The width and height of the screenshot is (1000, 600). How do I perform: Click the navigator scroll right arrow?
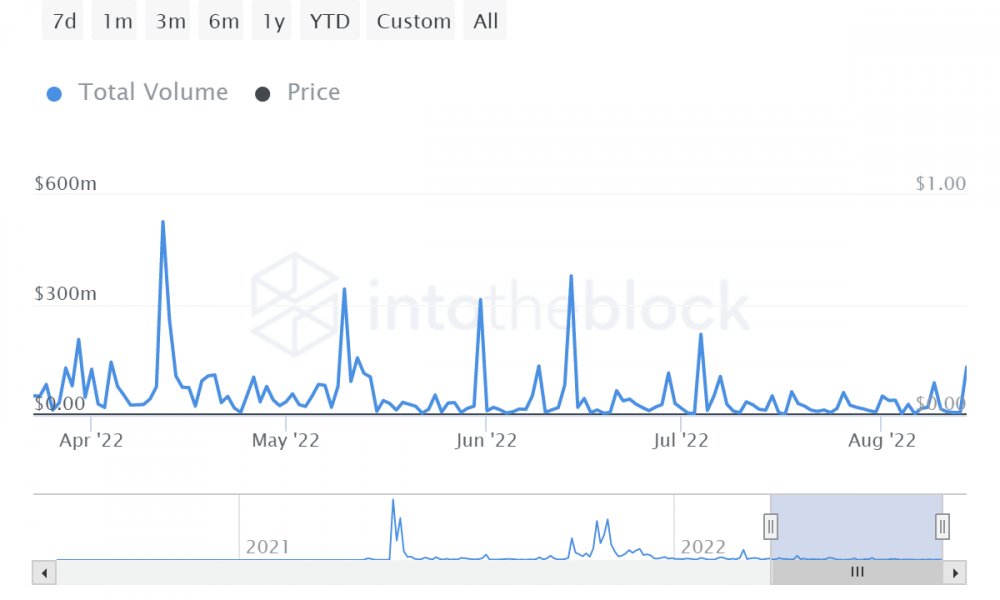click(x=955, y=573)
